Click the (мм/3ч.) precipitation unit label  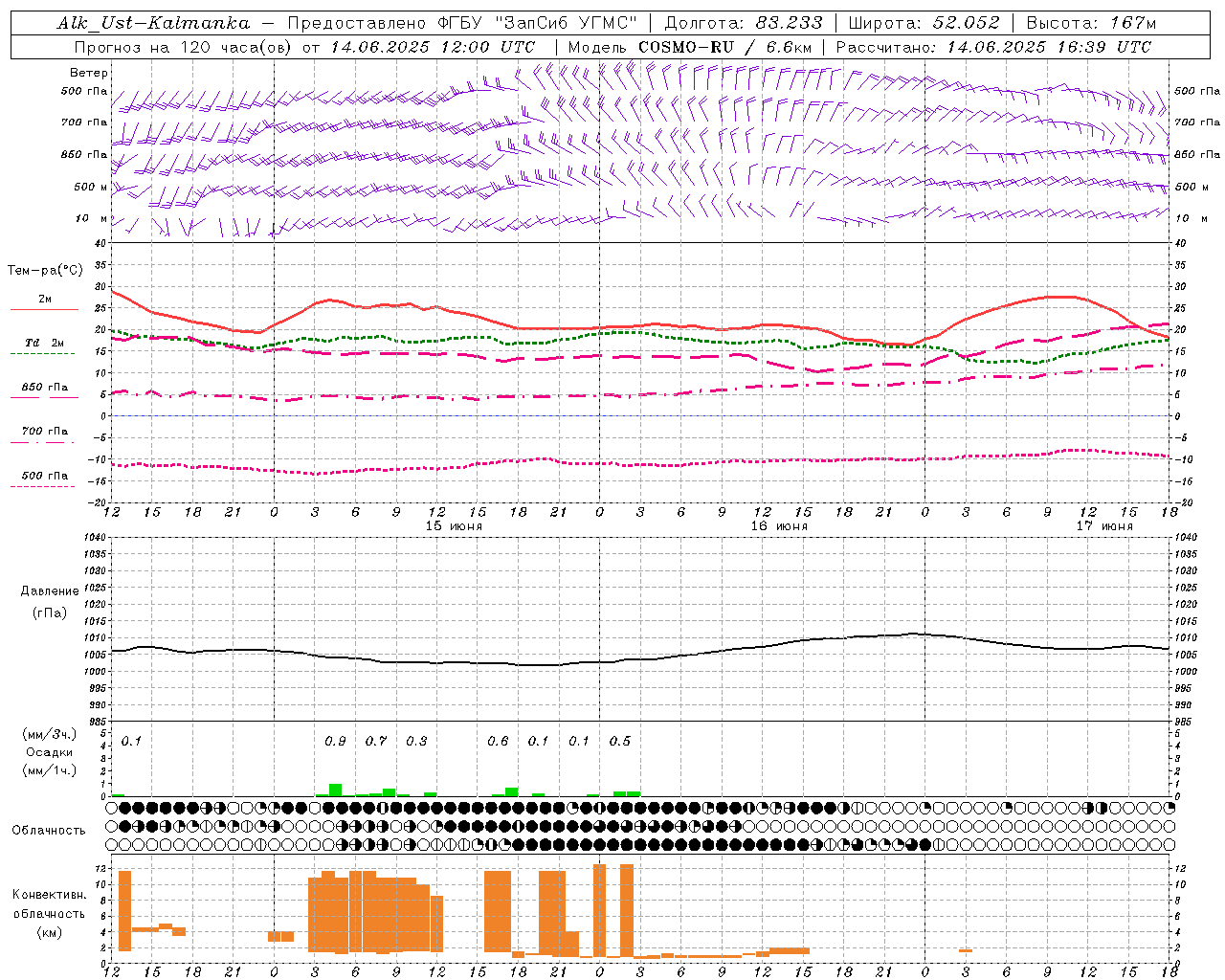coord(49,735)
